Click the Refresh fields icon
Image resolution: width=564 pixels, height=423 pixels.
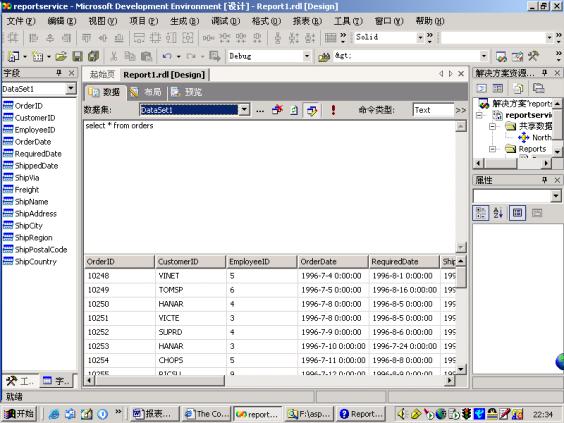pos(294,110)
